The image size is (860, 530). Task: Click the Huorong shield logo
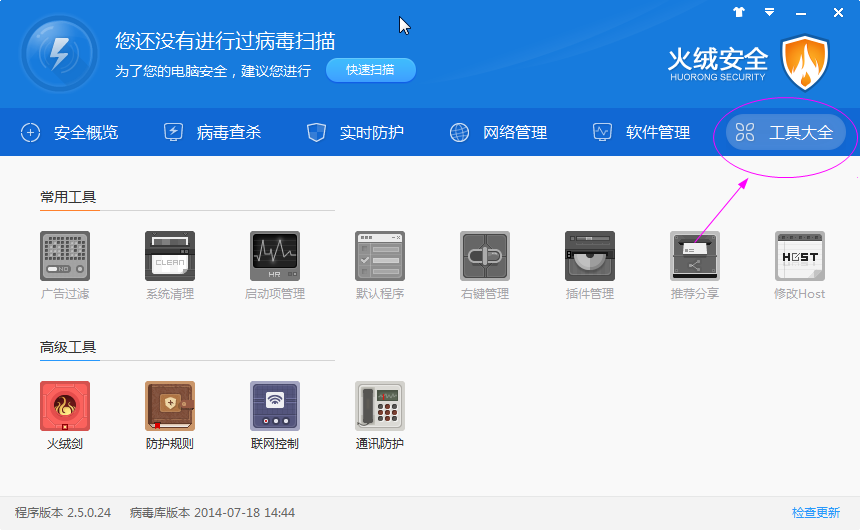[x=805, y=63]
